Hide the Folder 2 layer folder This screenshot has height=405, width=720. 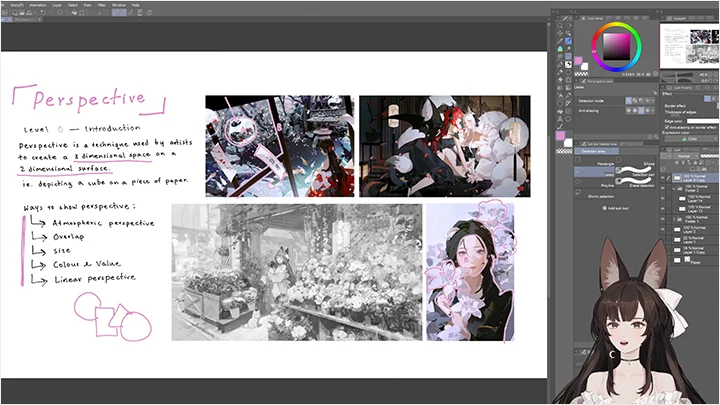(663, 188)
